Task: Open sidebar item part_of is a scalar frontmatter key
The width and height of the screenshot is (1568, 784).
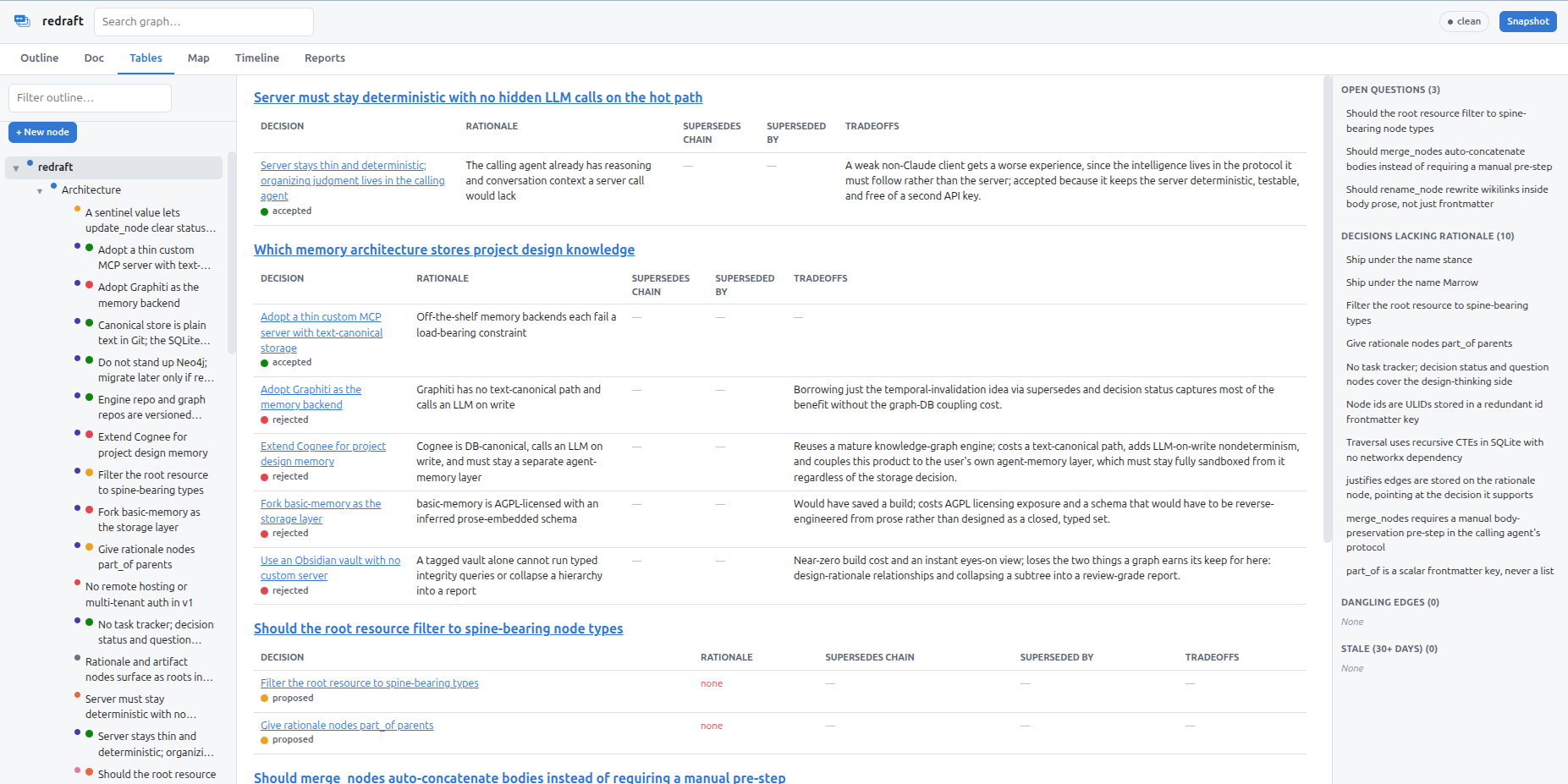Action: [x=1450, y=572]
